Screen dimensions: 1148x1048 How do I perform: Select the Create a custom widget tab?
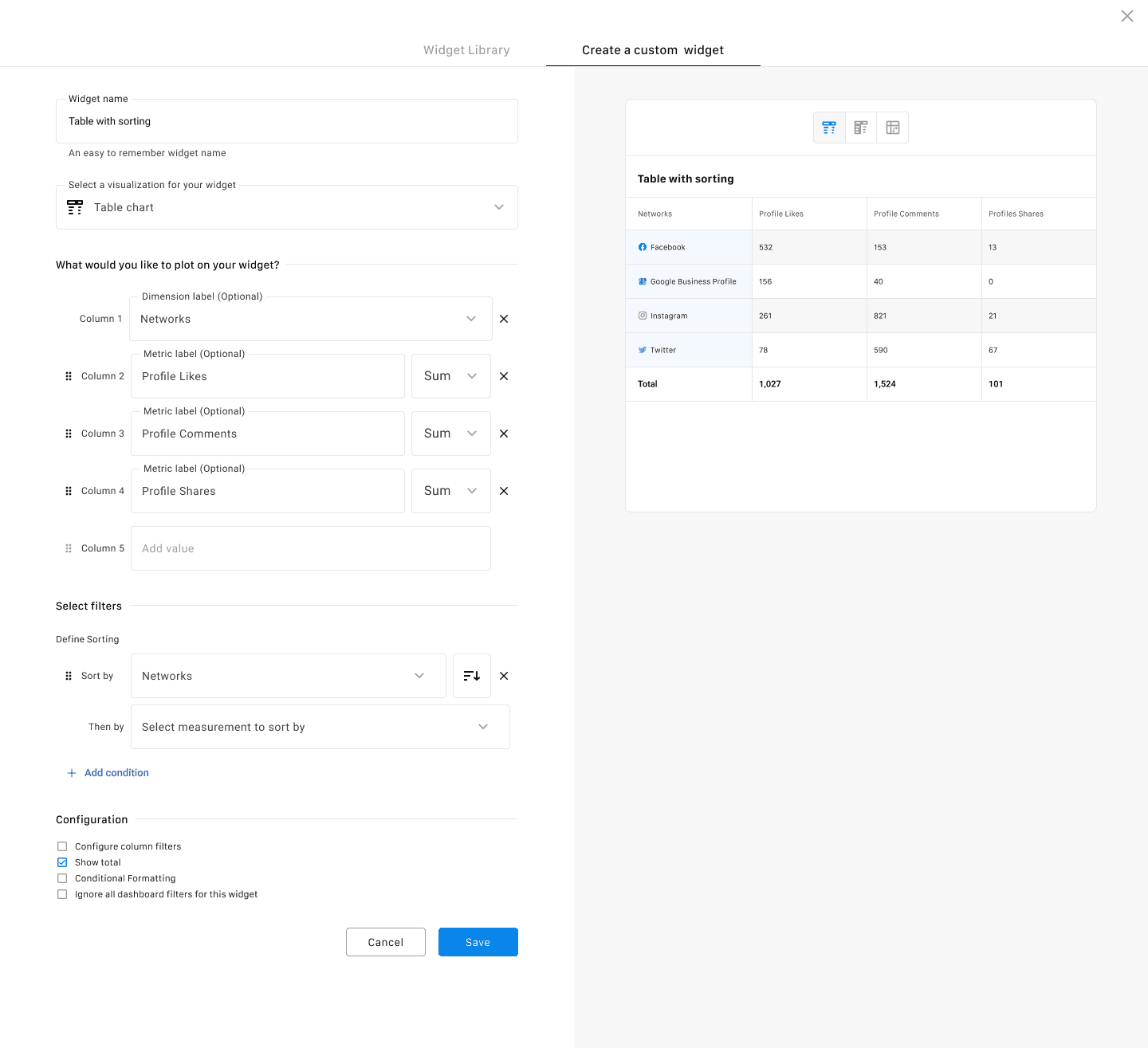point(653,50)
